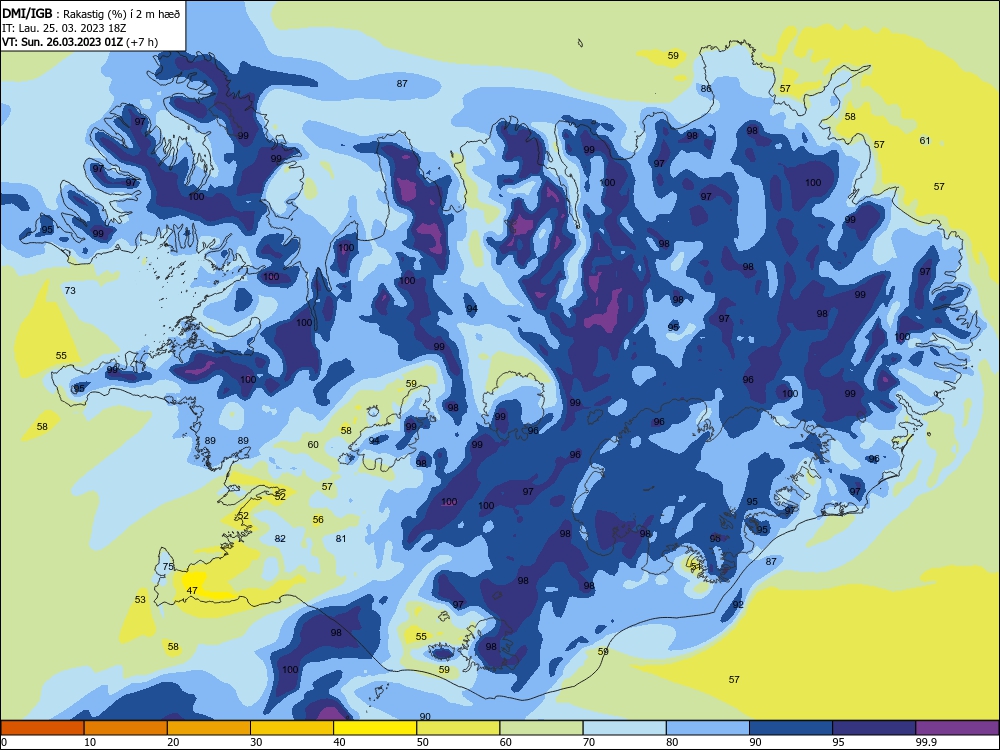This screenshot has height=750, width=1000.
Task: Click the pale yellow 50–60 legend swatch
Action: [458, 728]
